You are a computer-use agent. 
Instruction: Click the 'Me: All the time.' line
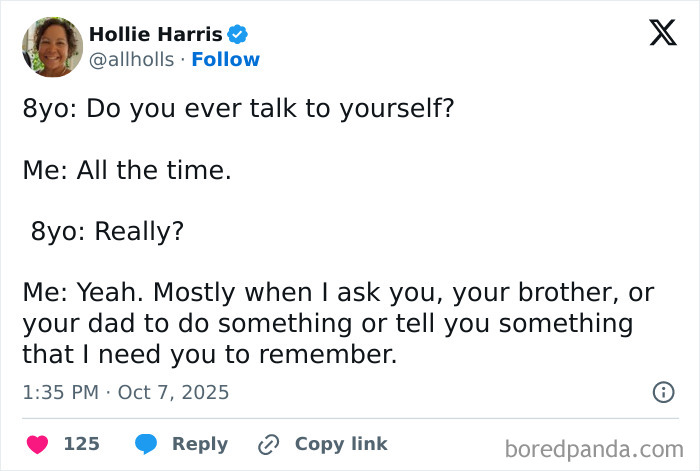127,170
